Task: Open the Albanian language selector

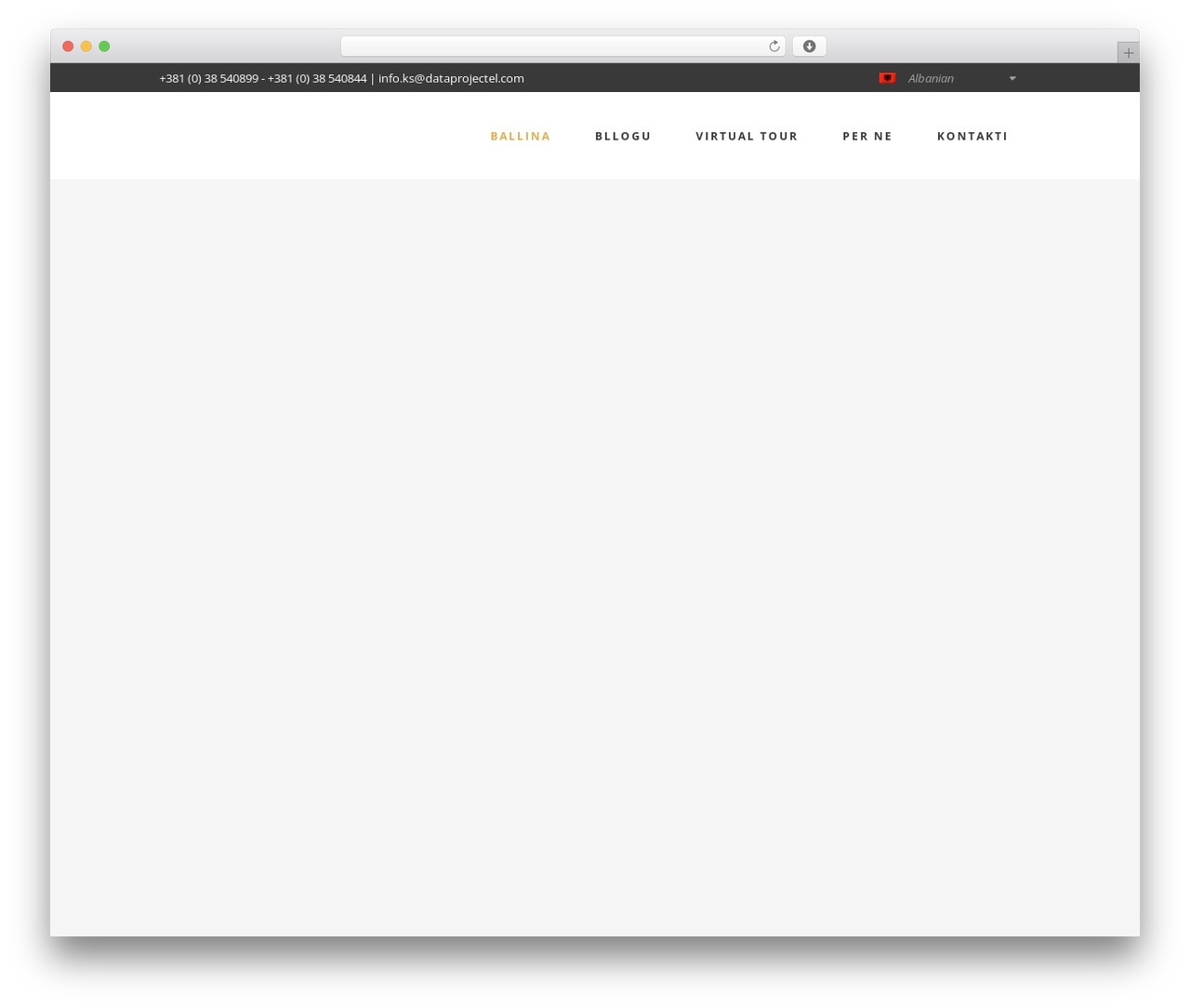Action: [948, 78]
